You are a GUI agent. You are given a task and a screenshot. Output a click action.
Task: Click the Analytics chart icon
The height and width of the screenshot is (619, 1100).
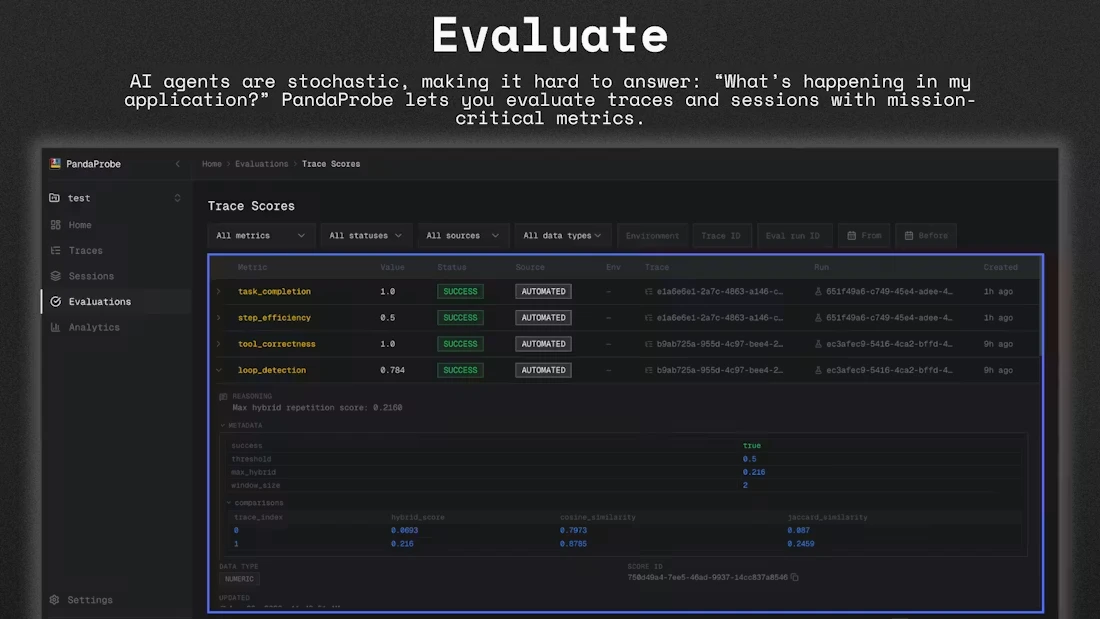click(x=55, y=327)
